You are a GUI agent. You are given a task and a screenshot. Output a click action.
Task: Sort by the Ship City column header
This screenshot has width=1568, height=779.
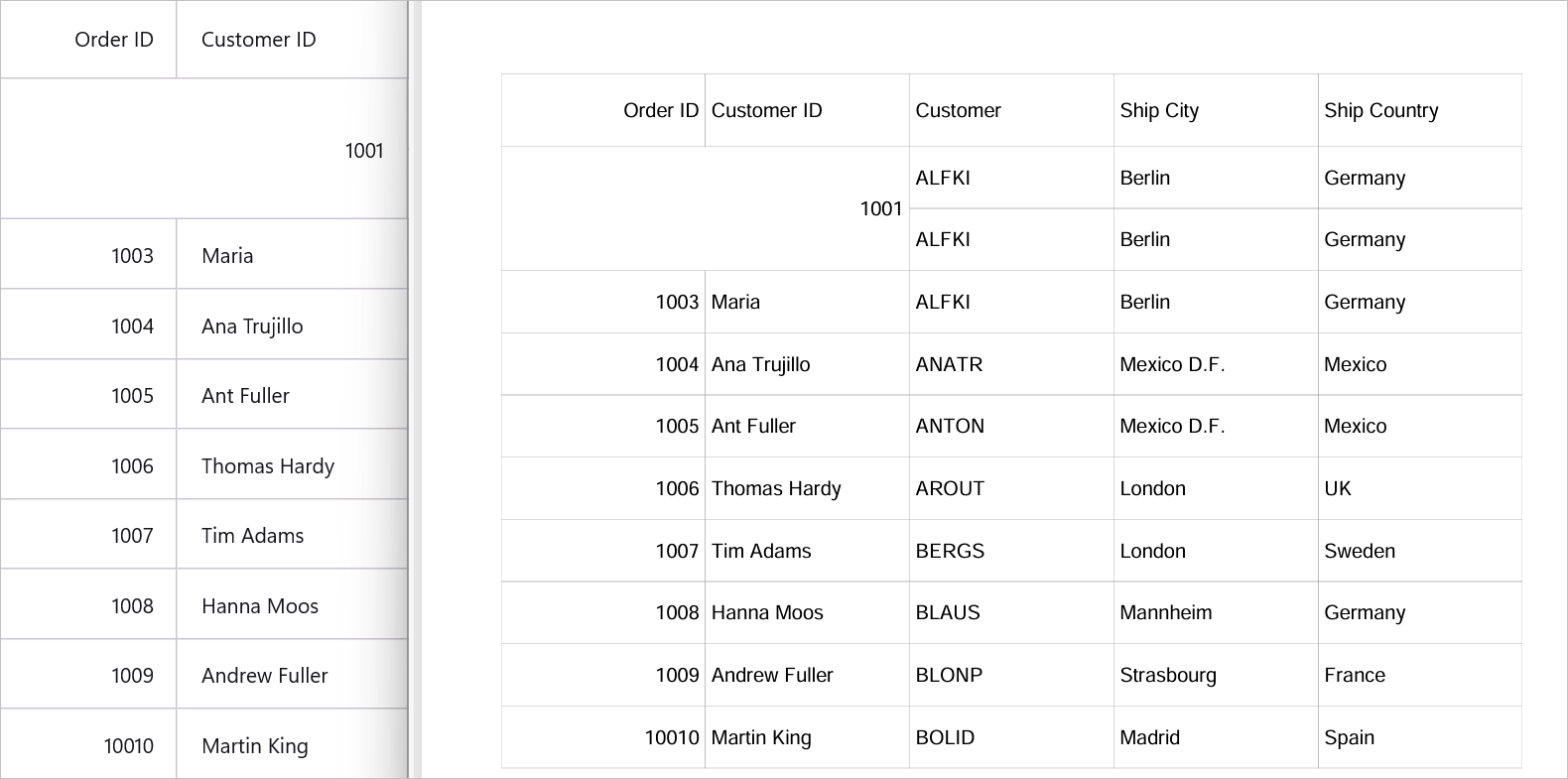(1158, 110)
